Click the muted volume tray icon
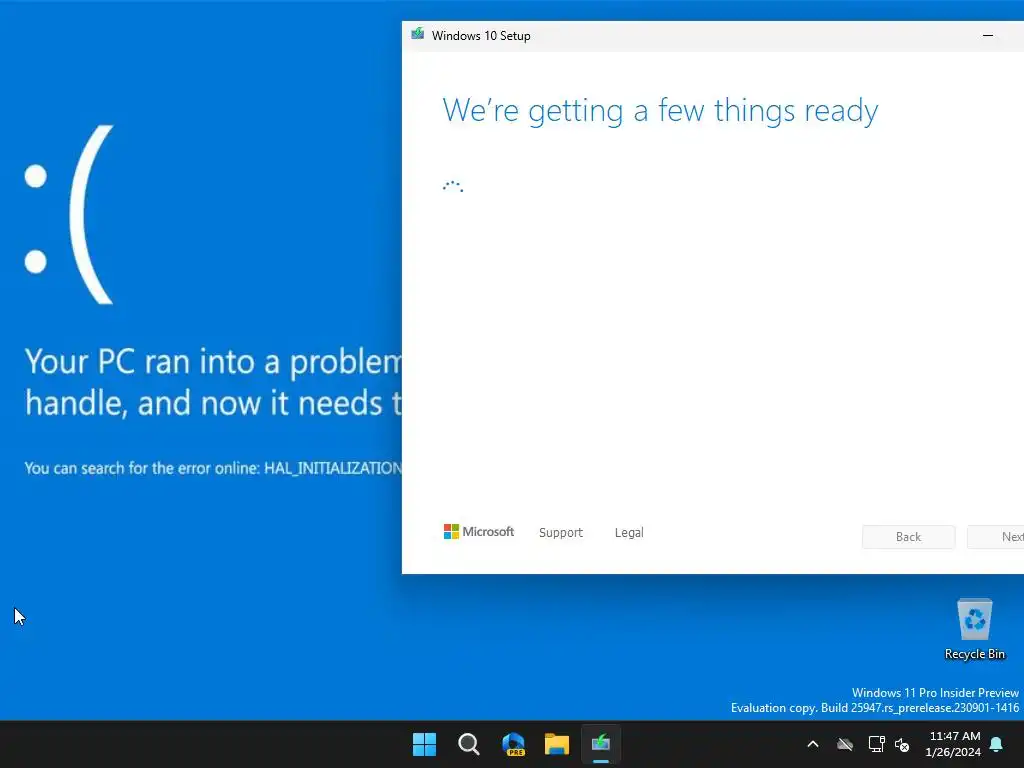Viewport: 1024px width, 768px height. pyautogui.click(x=903, y=744)
